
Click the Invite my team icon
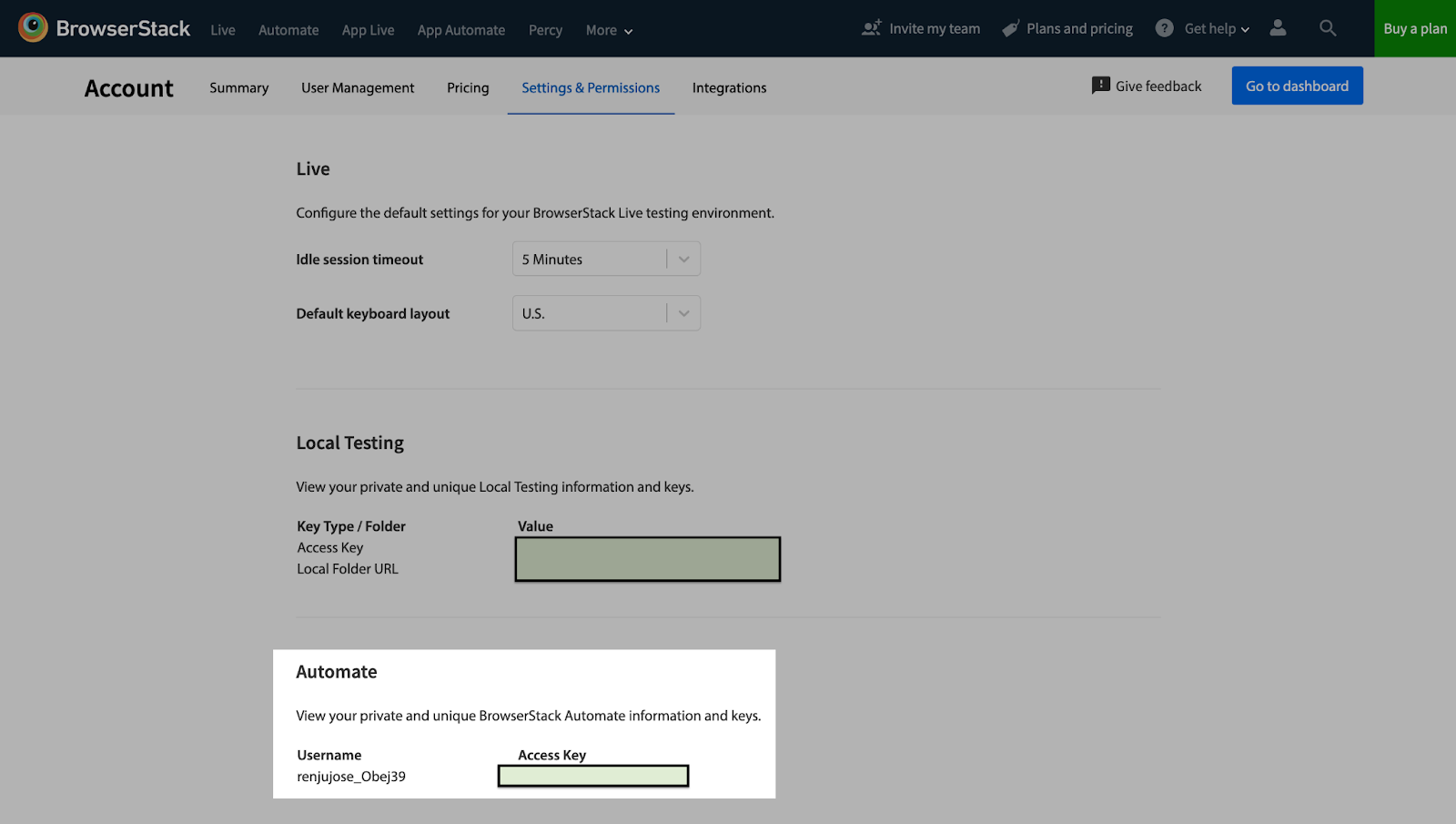click(x=872, y=28)
